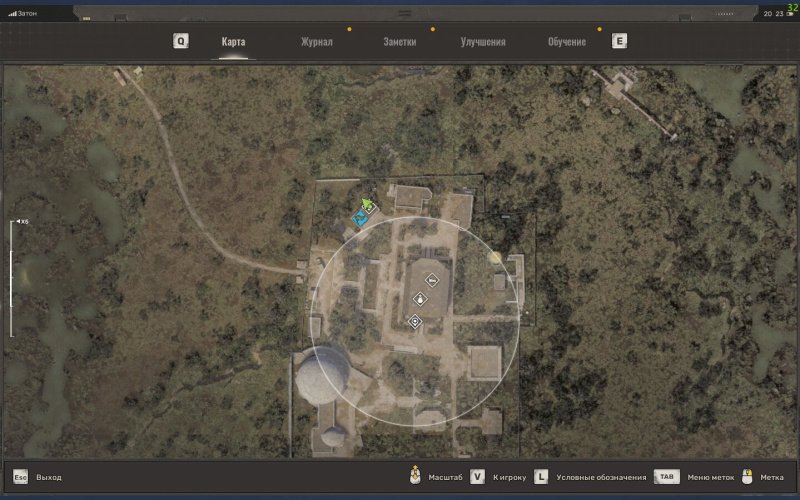
Task: Open the Улучшения tab
Action: coord(483,42)
